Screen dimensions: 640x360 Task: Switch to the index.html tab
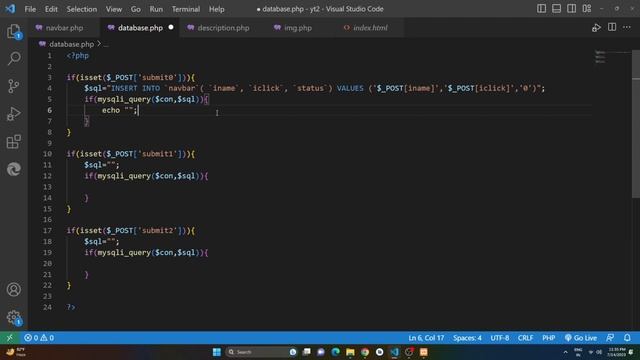pyautogui.click(x=370, y=28)
